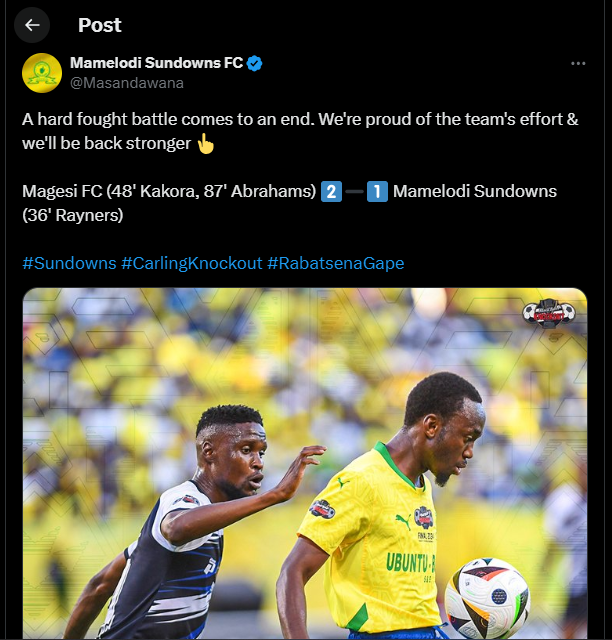Screen dimensions: 612x640
Task: Open the #CarlingKnockout hashtag
Action: click(x=191, y=263)
